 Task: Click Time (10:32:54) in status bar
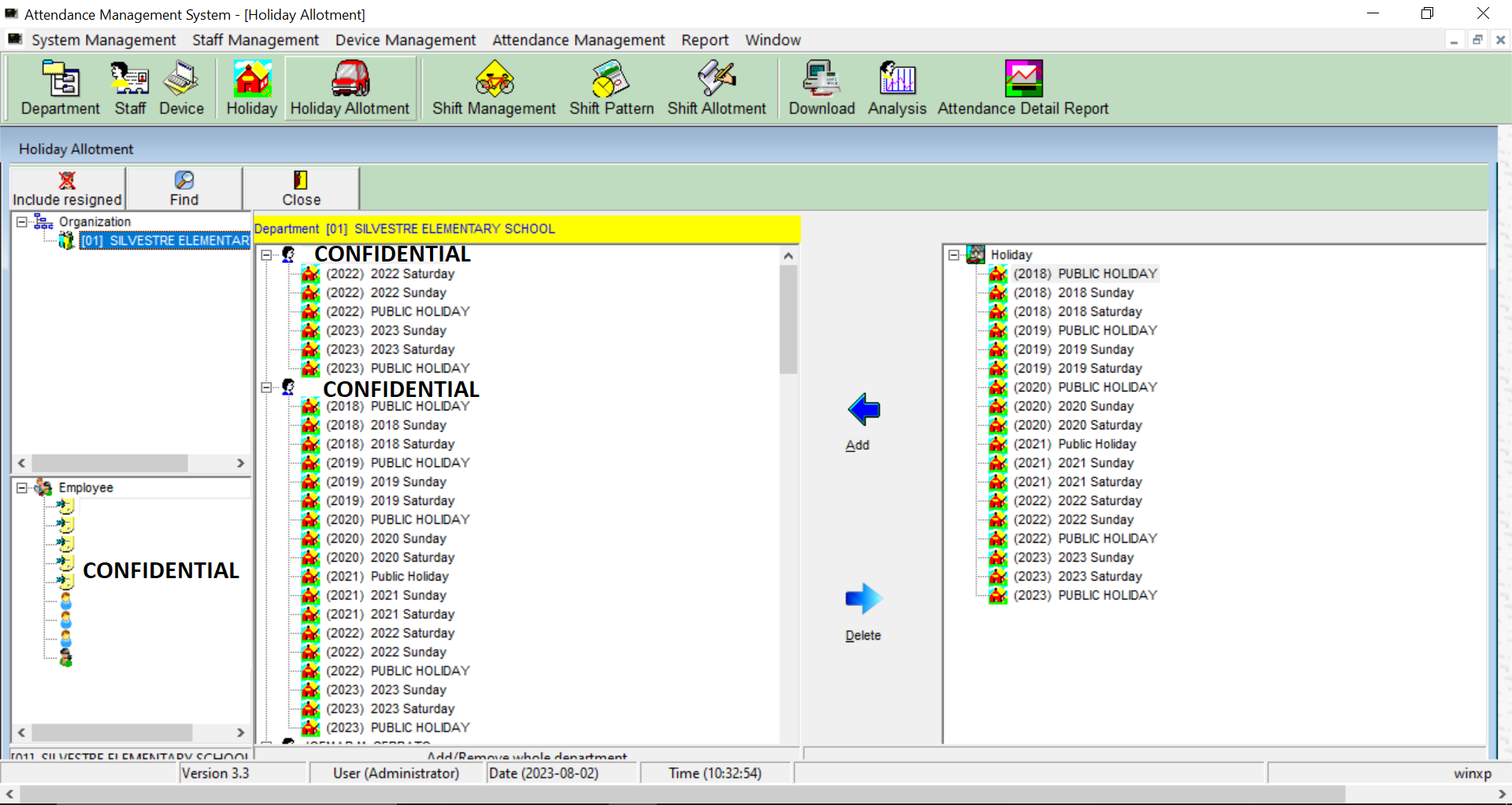(715, 773)
